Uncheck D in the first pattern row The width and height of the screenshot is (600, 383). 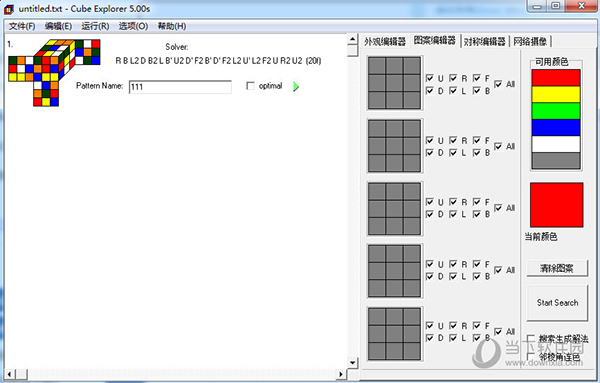pos(430,91)
